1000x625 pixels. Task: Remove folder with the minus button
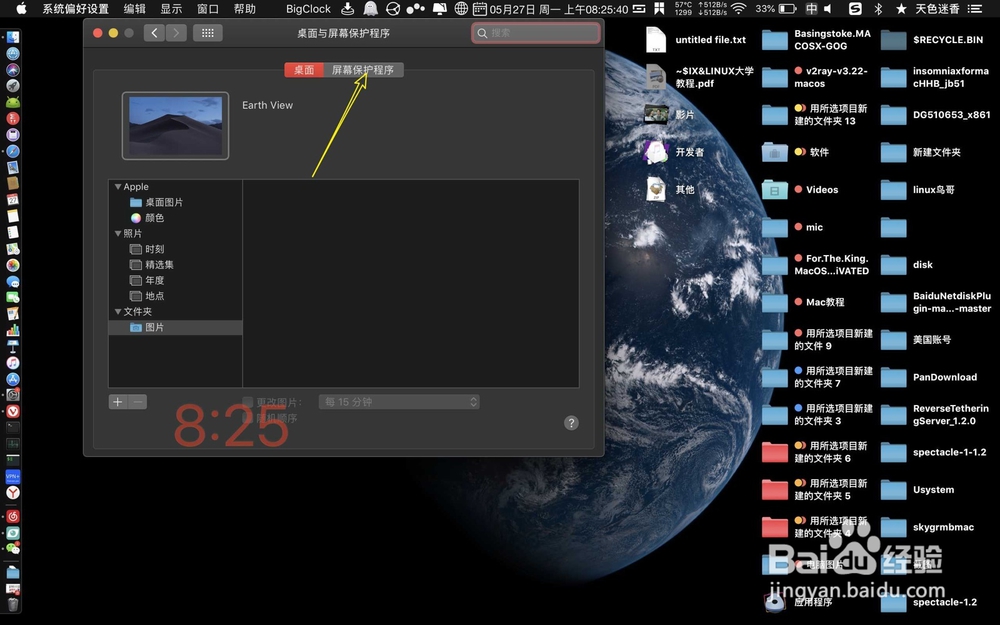pos(138,402)
